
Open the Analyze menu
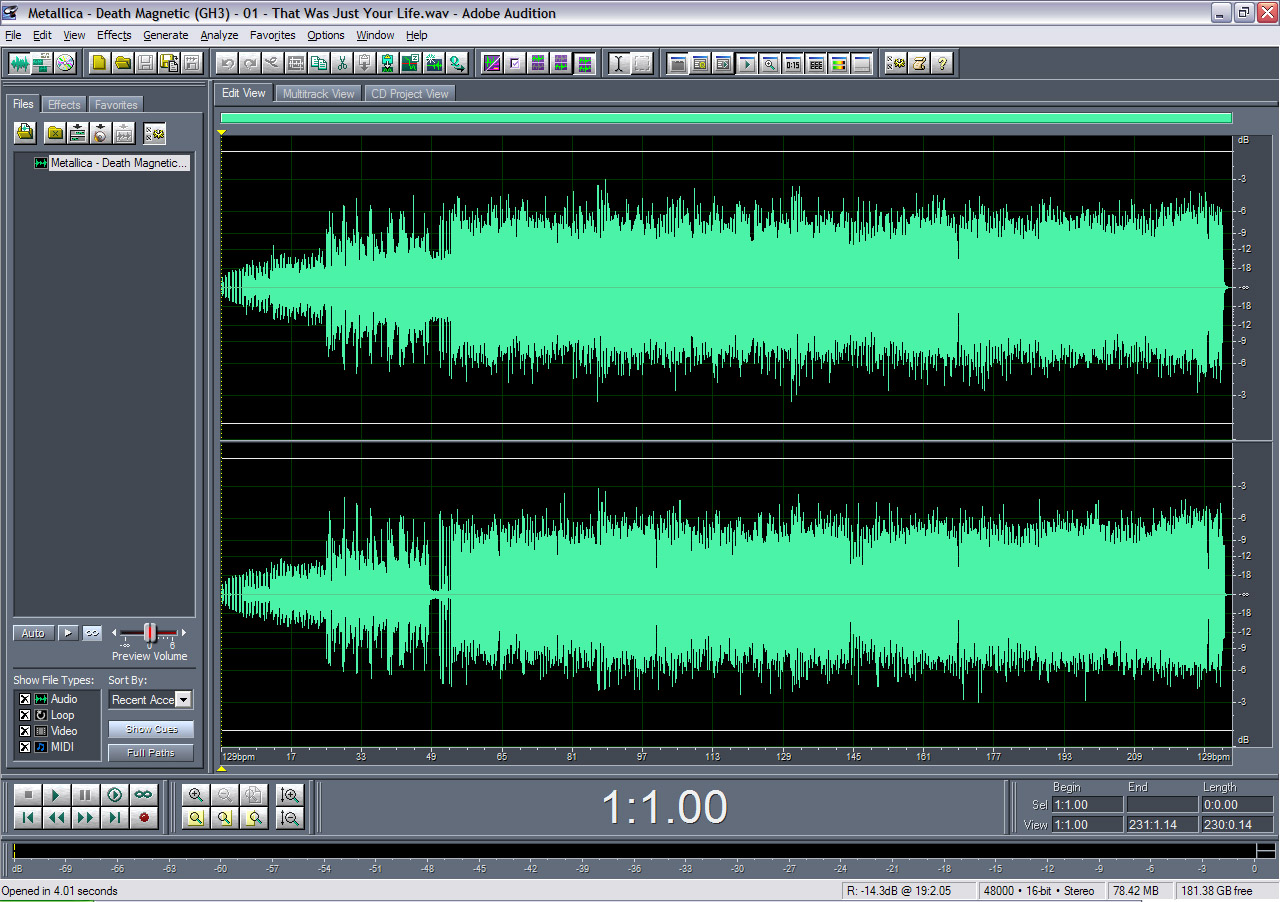219,35
